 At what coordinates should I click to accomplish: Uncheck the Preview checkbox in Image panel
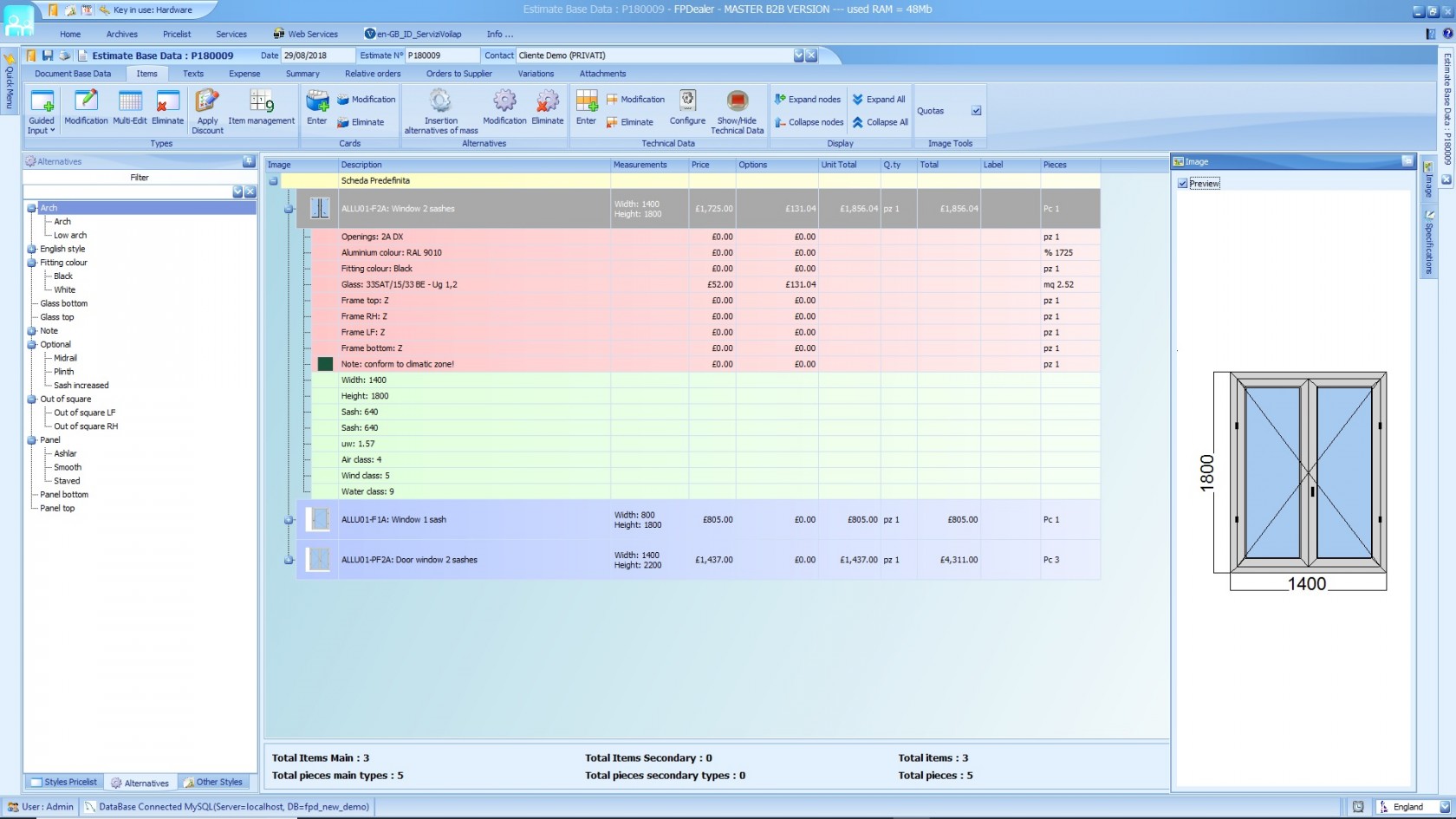(x=1182, y=183)
